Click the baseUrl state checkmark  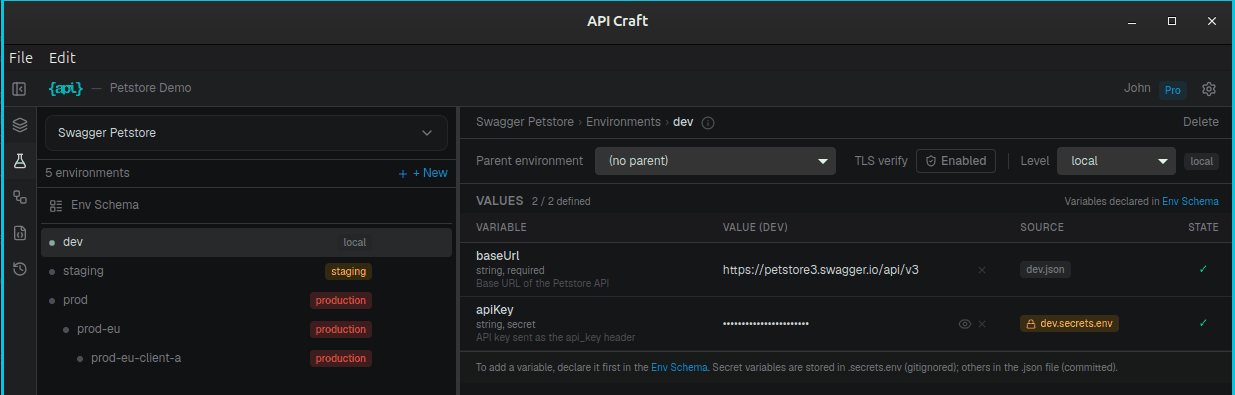pyautogui.click(x=1203, y=270)
